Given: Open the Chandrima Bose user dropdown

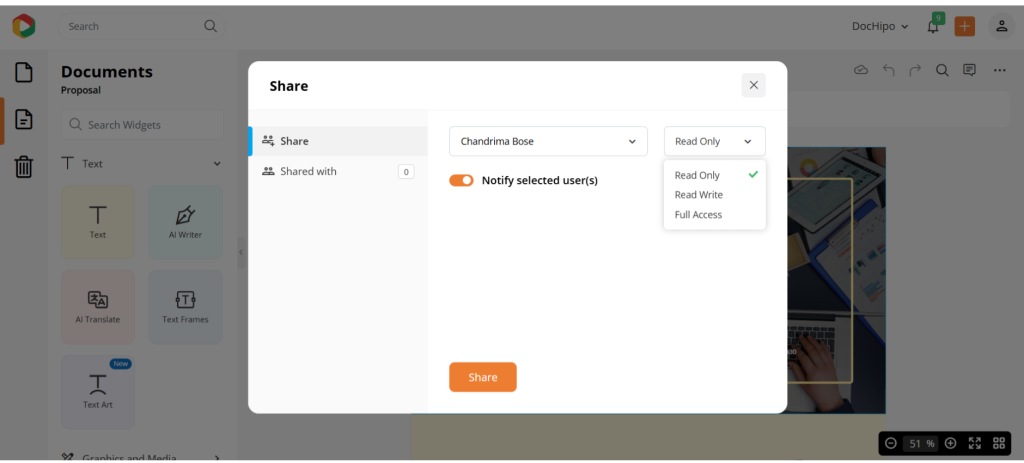Looking at the screenshot, I should click(x=547, y=141).
